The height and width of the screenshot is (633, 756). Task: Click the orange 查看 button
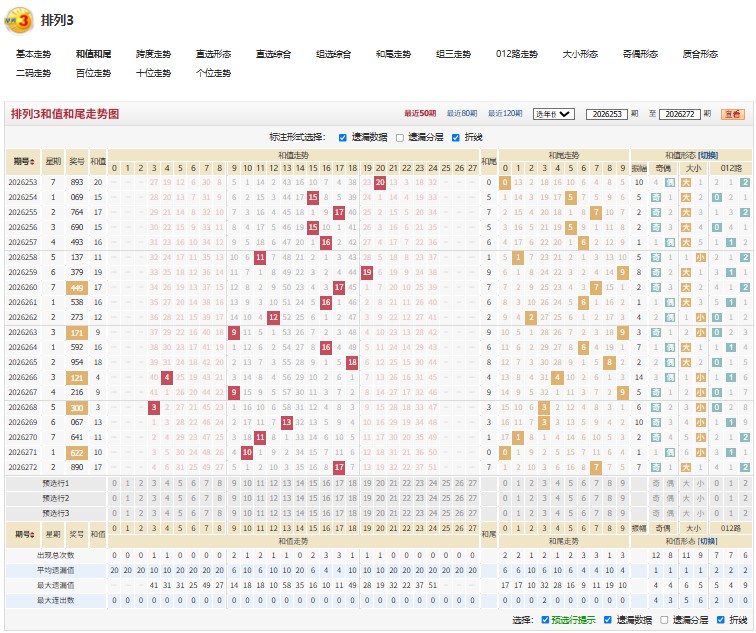733,114
